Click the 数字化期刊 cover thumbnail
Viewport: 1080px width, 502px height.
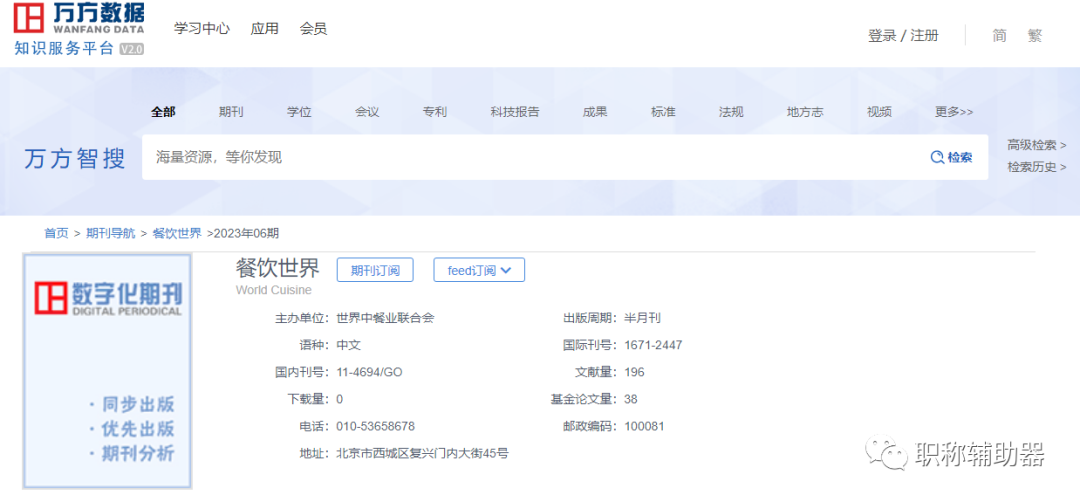107,371
